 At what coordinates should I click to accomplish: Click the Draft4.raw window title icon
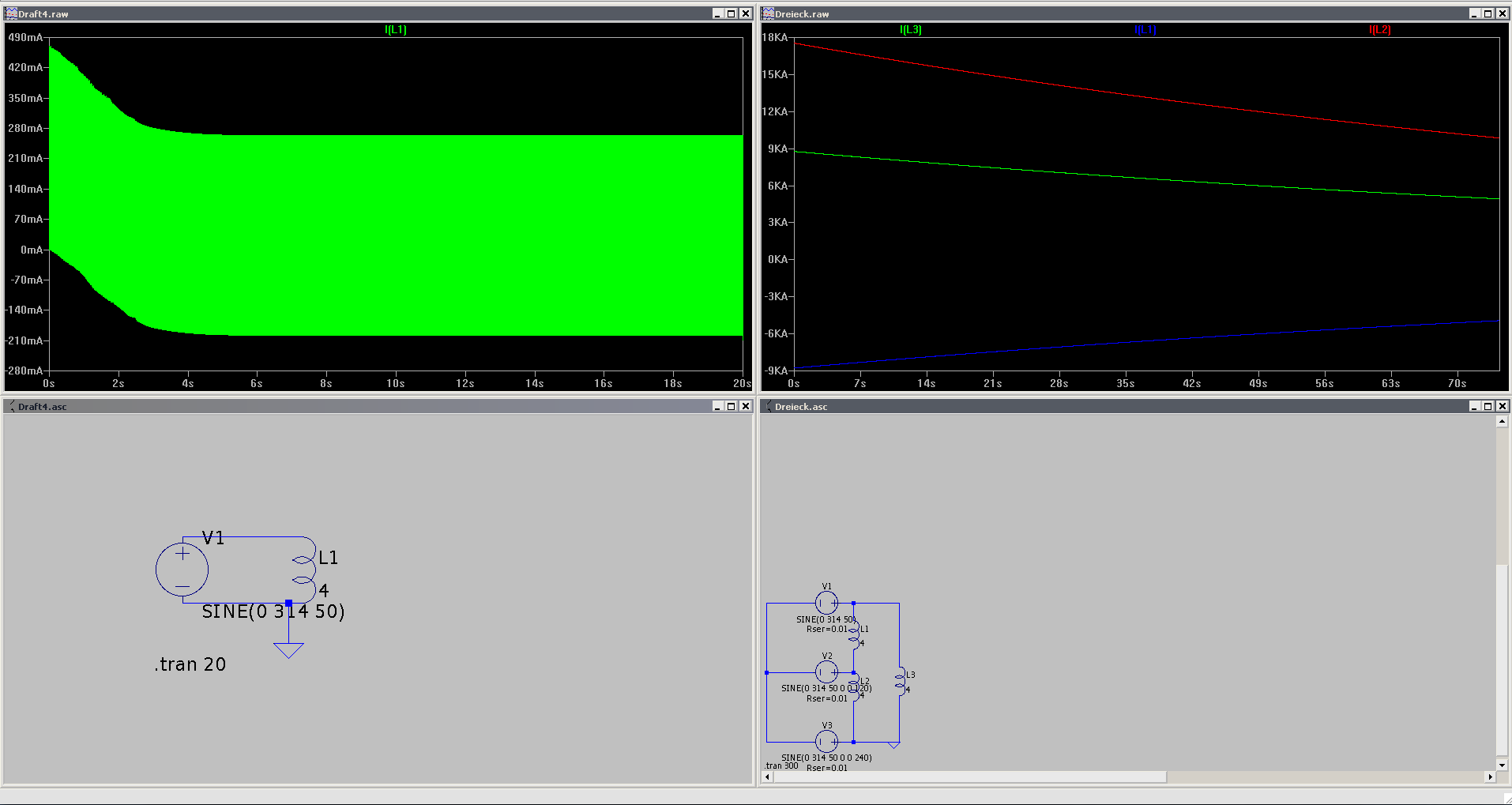(11, 13)
